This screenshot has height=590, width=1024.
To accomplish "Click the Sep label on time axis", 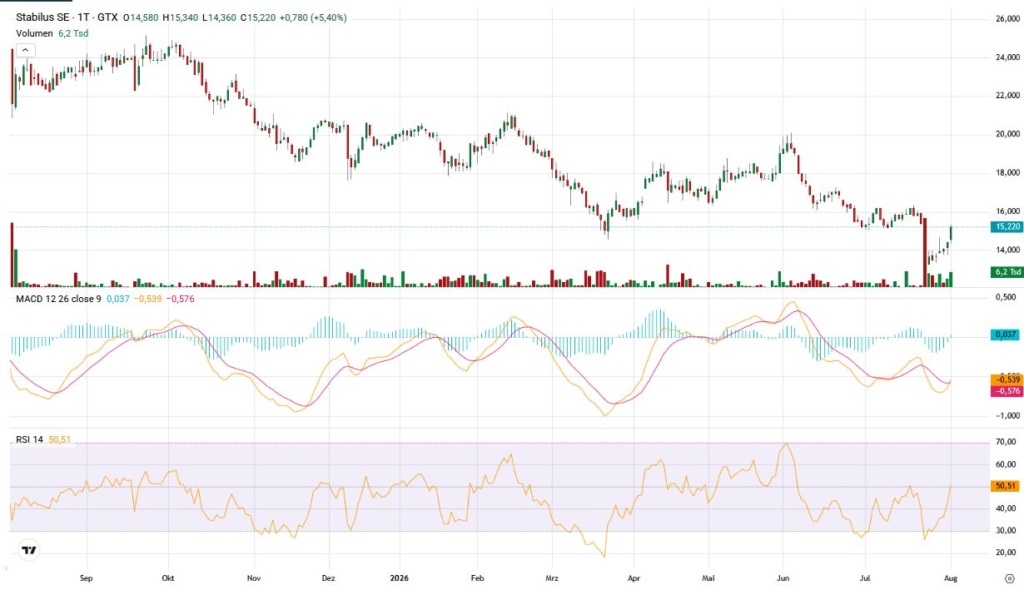I will point(86,578).
